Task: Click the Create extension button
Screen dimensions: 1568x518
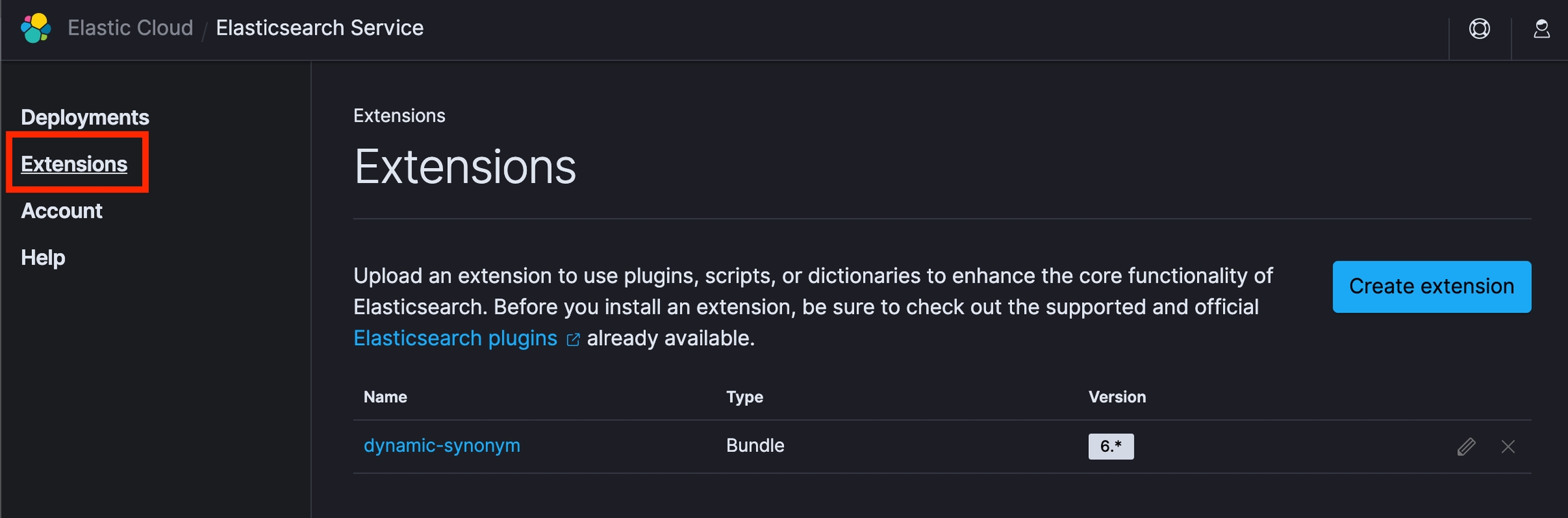Action: 1432,287
